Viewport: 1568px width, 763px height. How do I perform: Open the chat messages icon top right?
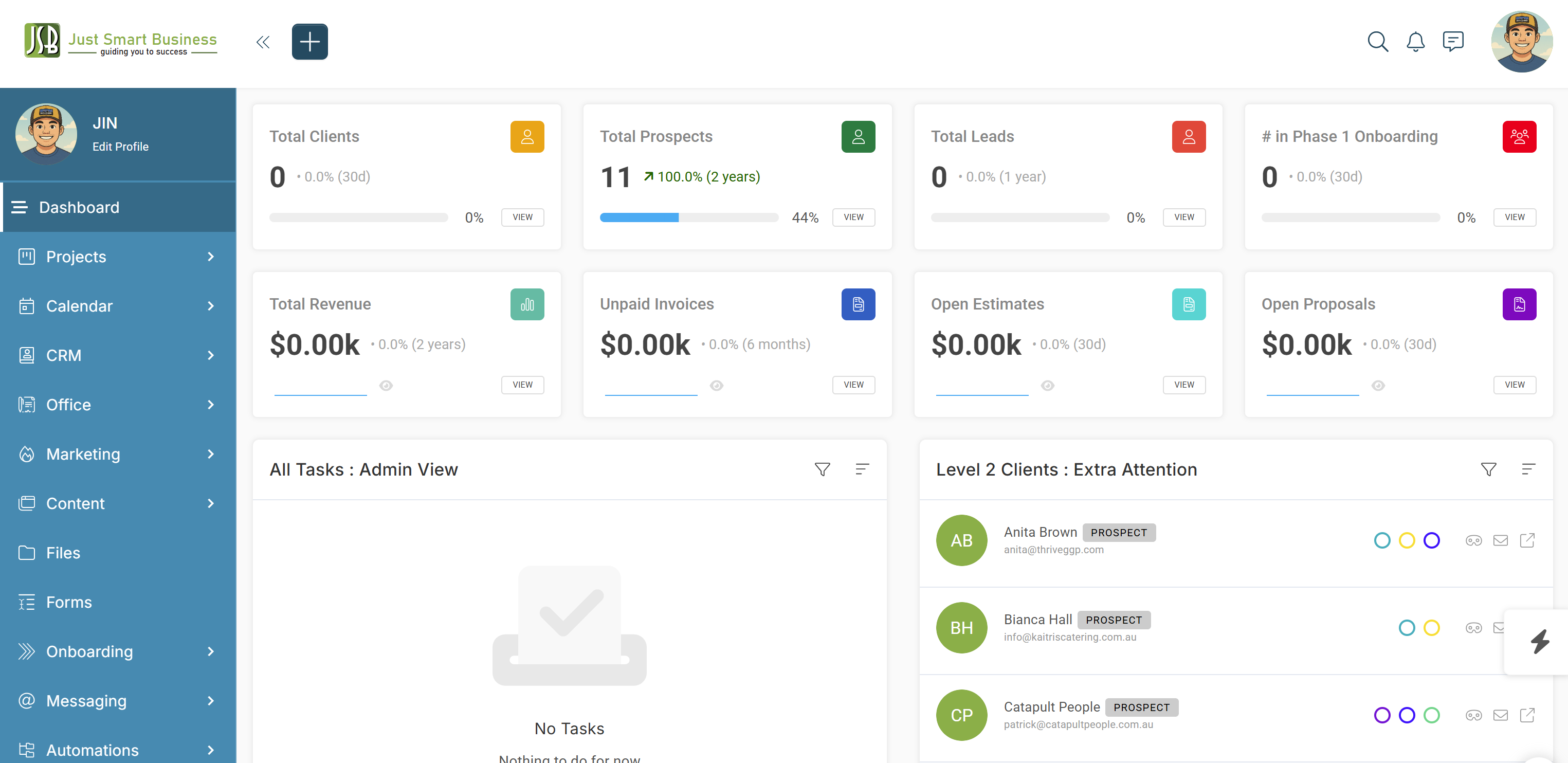point(1453,42)
